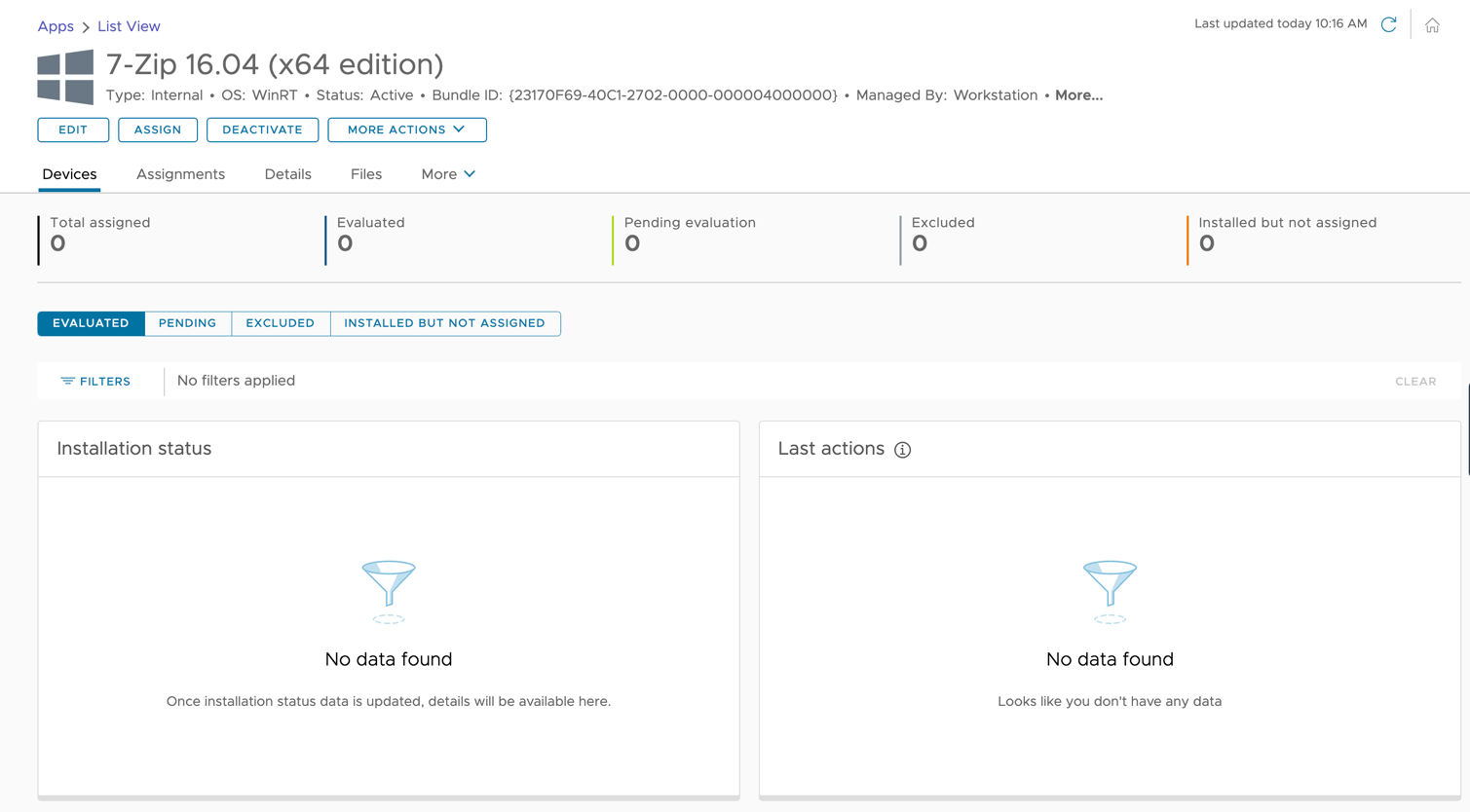The image size is (1470, 812).
Task: Click the refresh icon beside last updated time
Action: (1388, 24)
